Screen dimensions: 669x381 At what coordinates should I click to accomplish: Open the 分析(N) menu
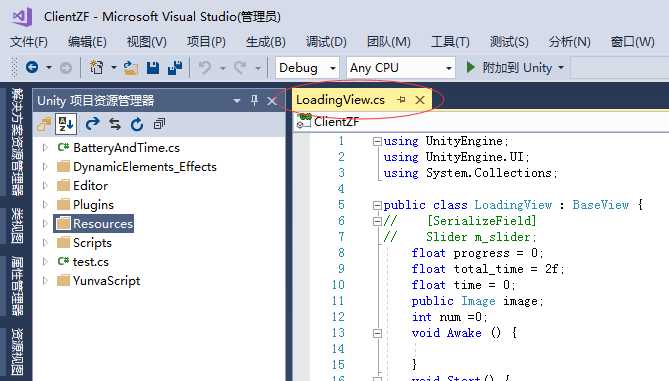pos(570,42)
